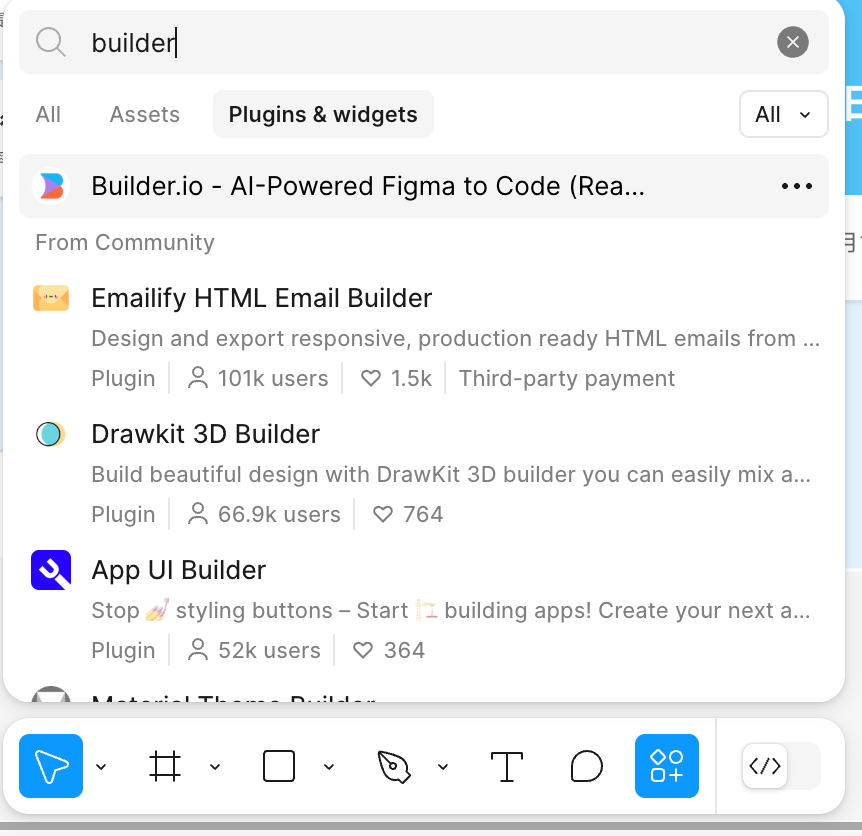The width and height of the screenshot is (862, 836).
Task: Run the Builder.io Figma to Code plugin
Action: point(368,186)
